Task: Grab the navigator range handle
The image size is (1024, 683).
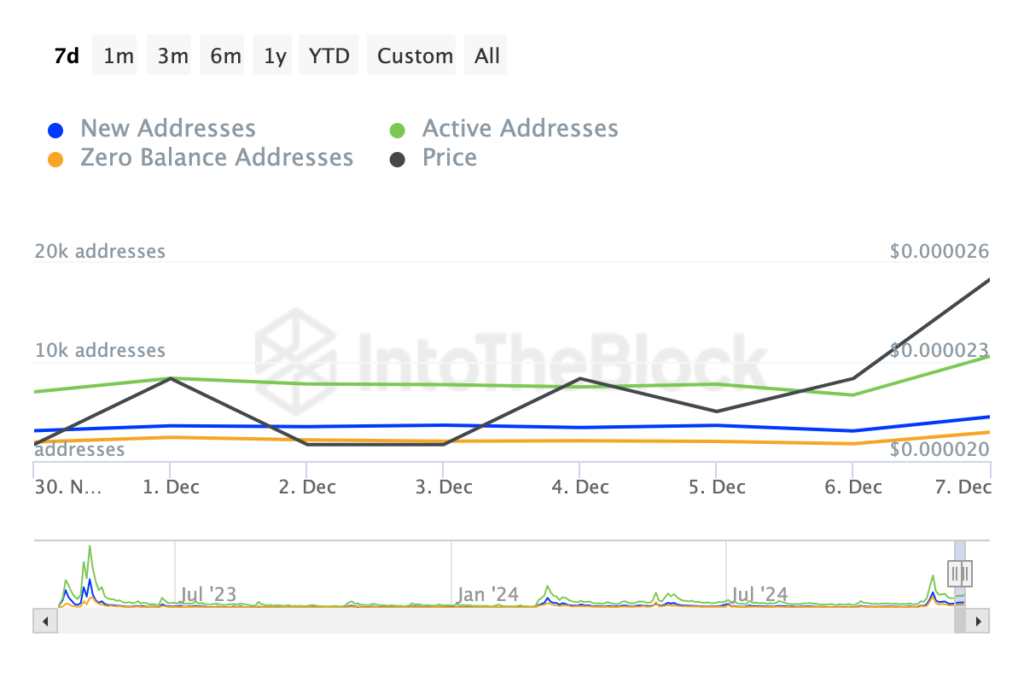Action: [x=960, y=573]
